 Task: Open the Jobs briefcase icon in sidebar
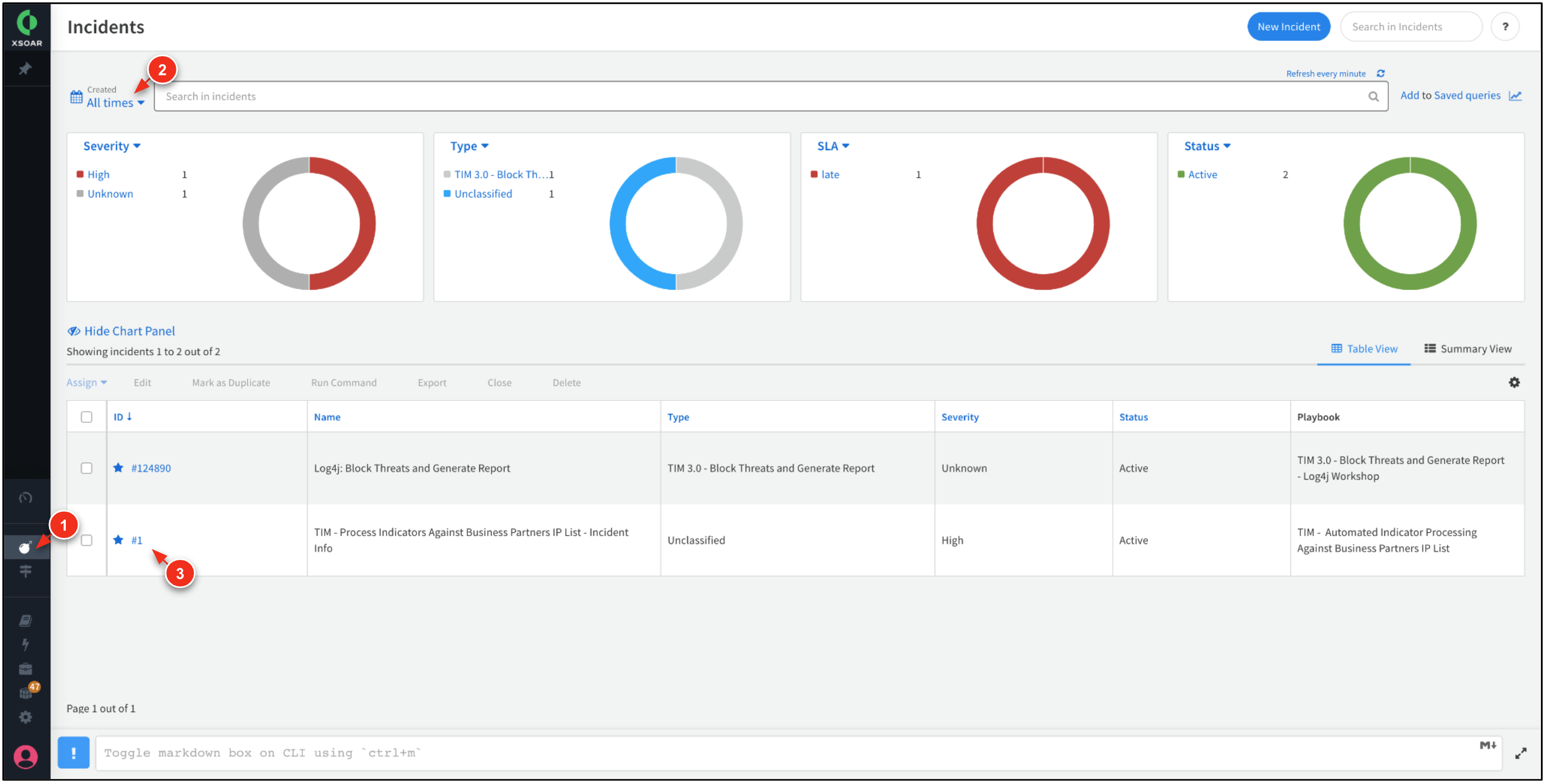point(25,669)
